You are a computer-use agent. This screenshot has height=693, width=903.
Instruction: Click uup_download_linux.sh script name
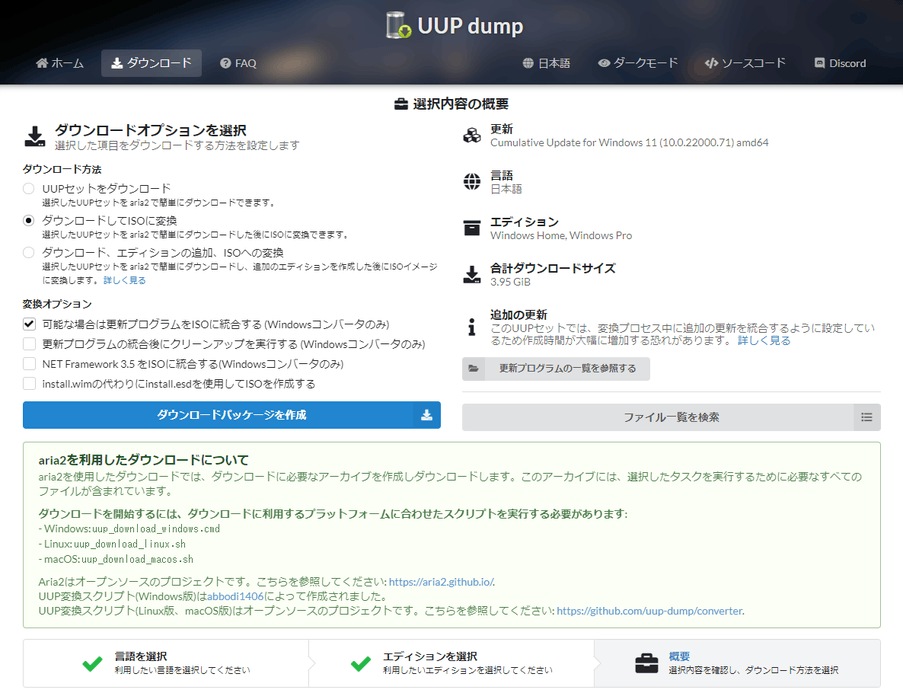(x=130, y=544)
